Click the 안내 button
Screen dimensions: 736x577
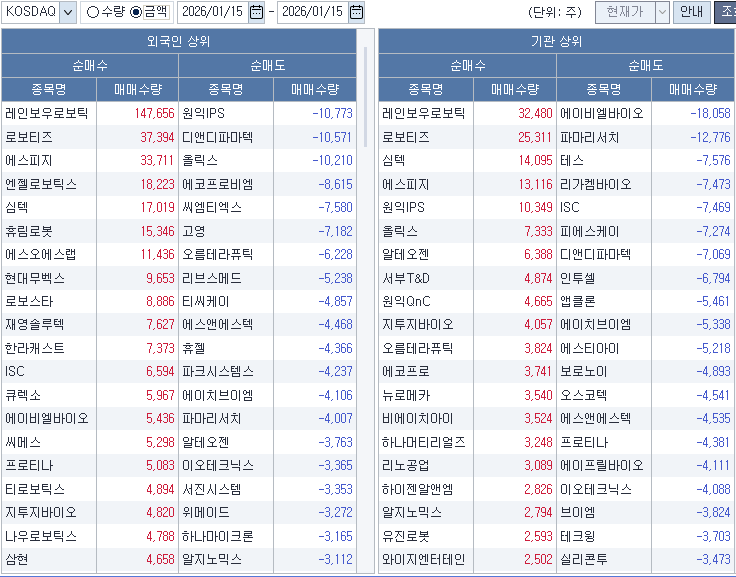point(691,12)
